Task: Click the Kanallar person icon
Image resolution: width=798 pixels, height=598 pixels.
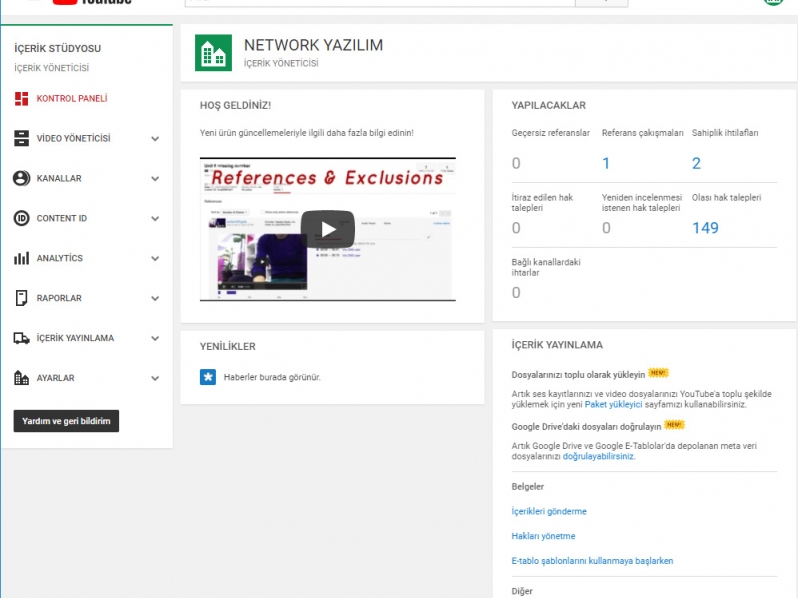Action: coord(21,178)
